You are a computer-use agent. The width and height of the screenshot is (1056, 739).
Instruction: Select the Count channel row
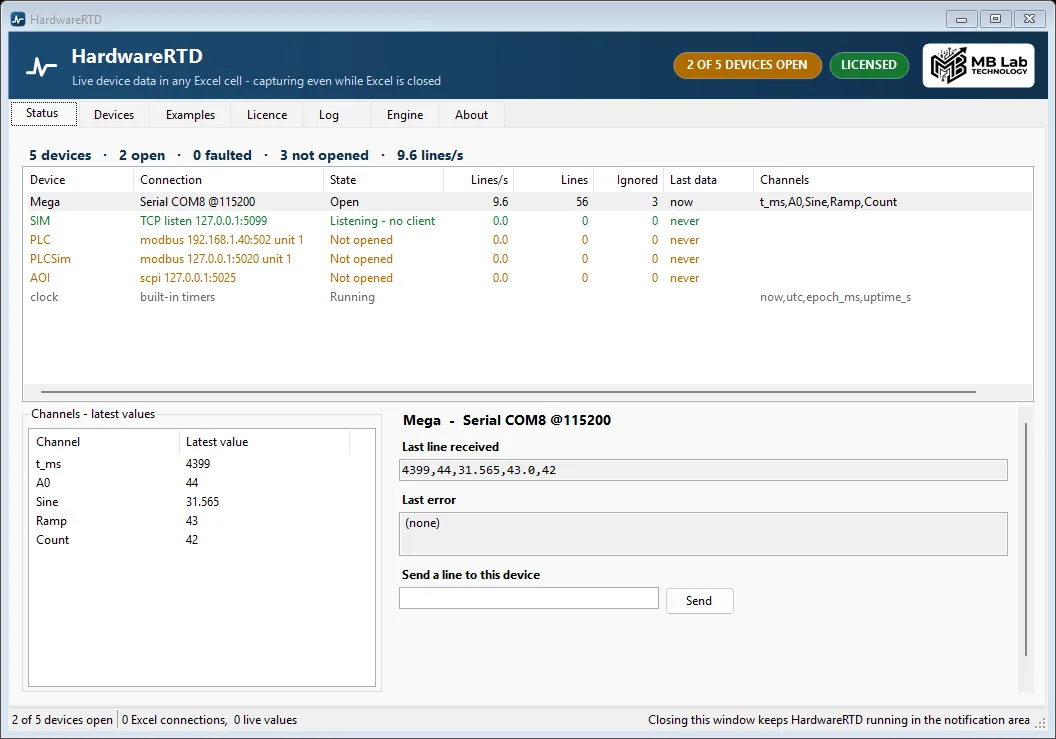point(201,540)
